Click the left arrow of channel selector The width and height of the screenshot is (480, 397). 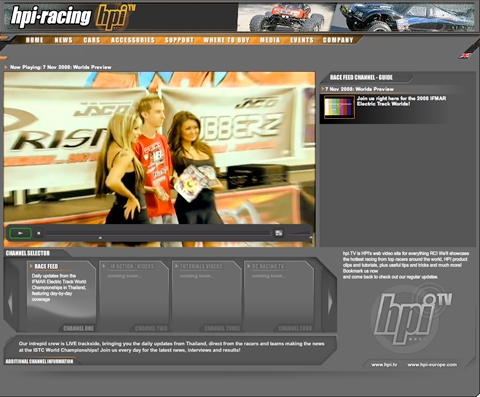10,302
